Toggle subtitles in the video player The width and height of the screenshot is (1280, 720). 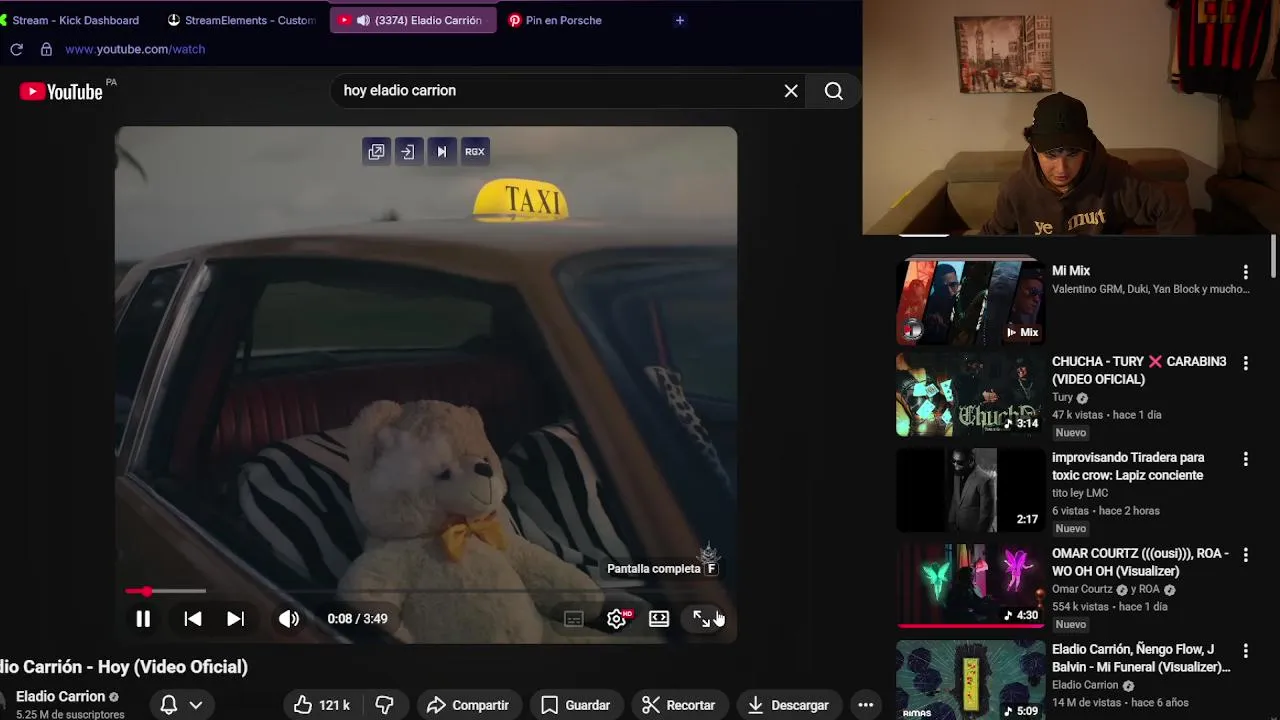click(573, 619)
